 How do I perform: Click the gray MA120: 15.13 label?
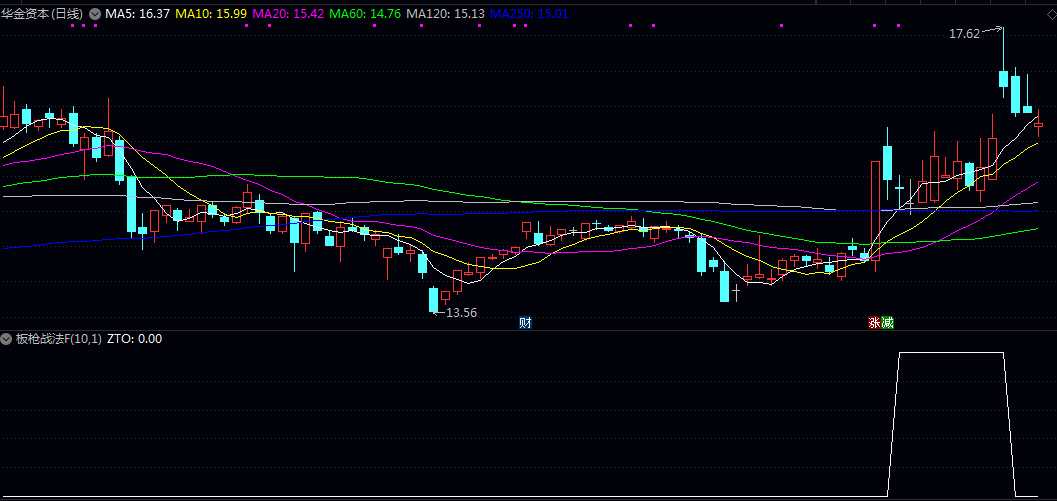[445, 13]
